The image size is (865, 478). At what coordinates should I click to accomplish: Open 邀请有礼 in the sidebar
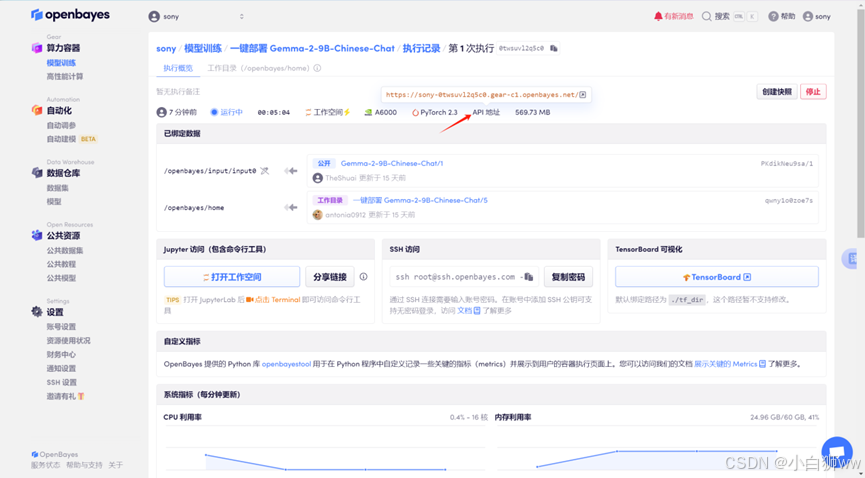(65, 396)
